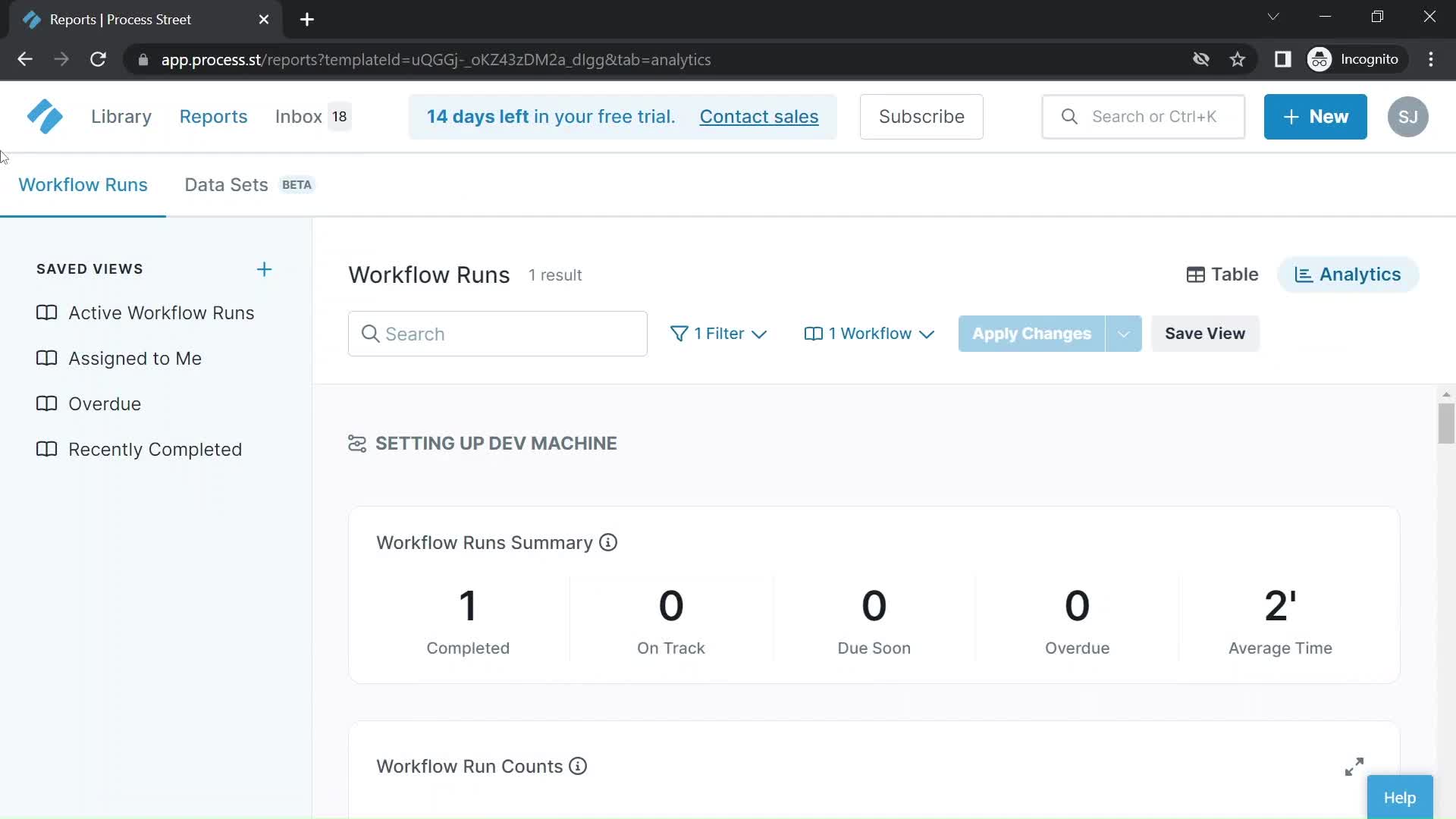Click the expand icon on Workflow Run Counts

tap(1354, 766)
